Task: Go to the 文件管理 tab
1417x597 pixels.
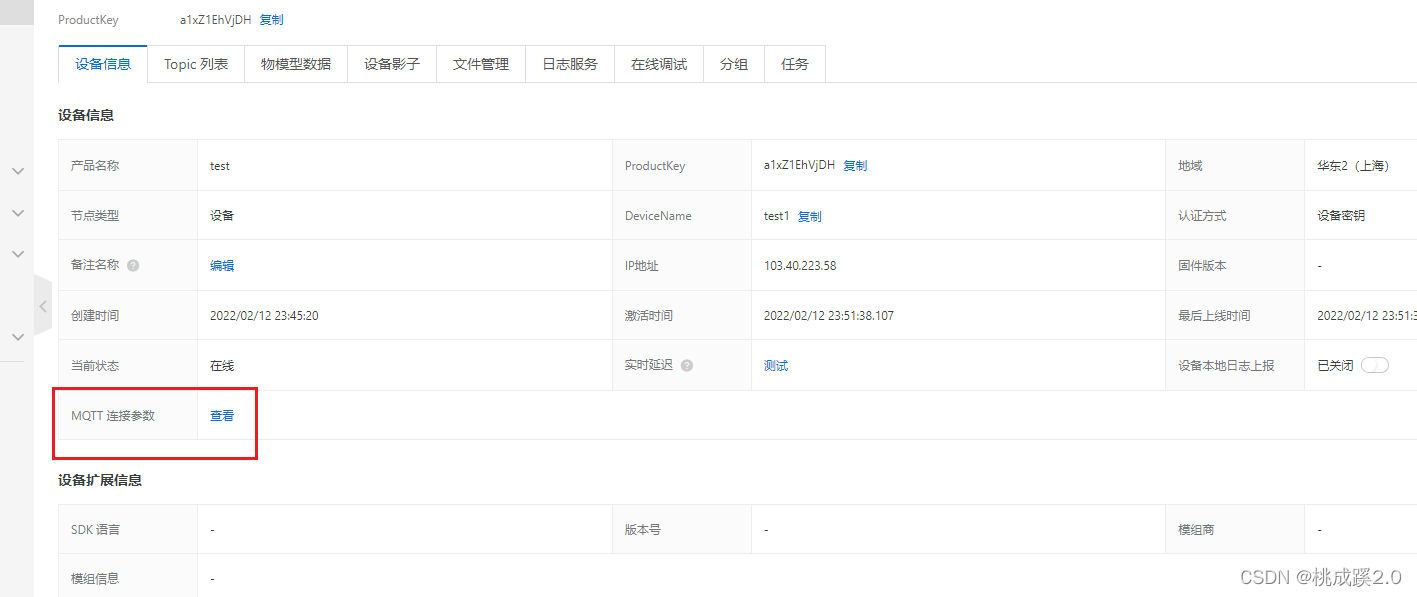Action: click(481, 64)
